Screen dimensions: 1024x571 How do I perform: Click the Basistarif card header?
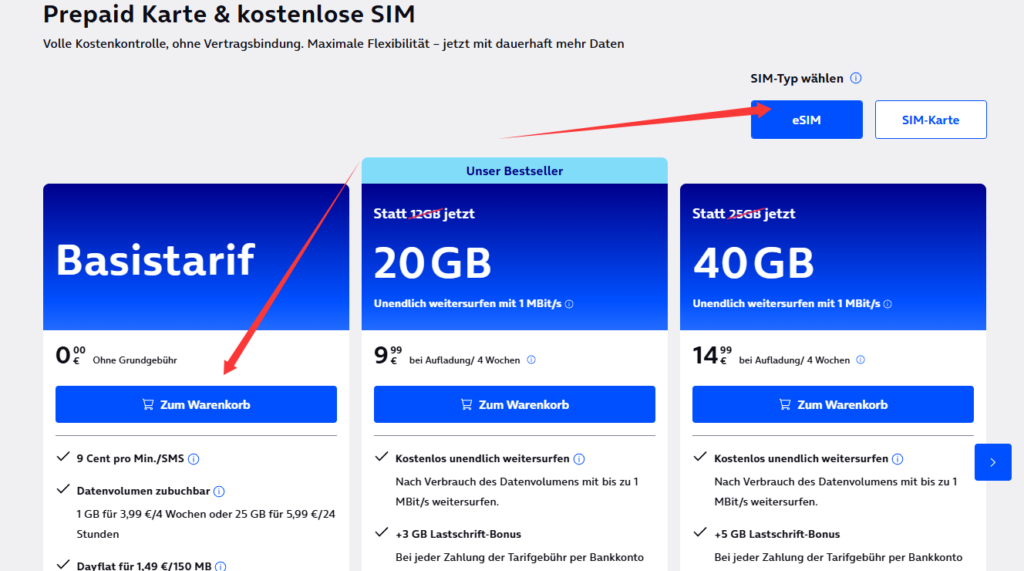click(x=196, y=258)
